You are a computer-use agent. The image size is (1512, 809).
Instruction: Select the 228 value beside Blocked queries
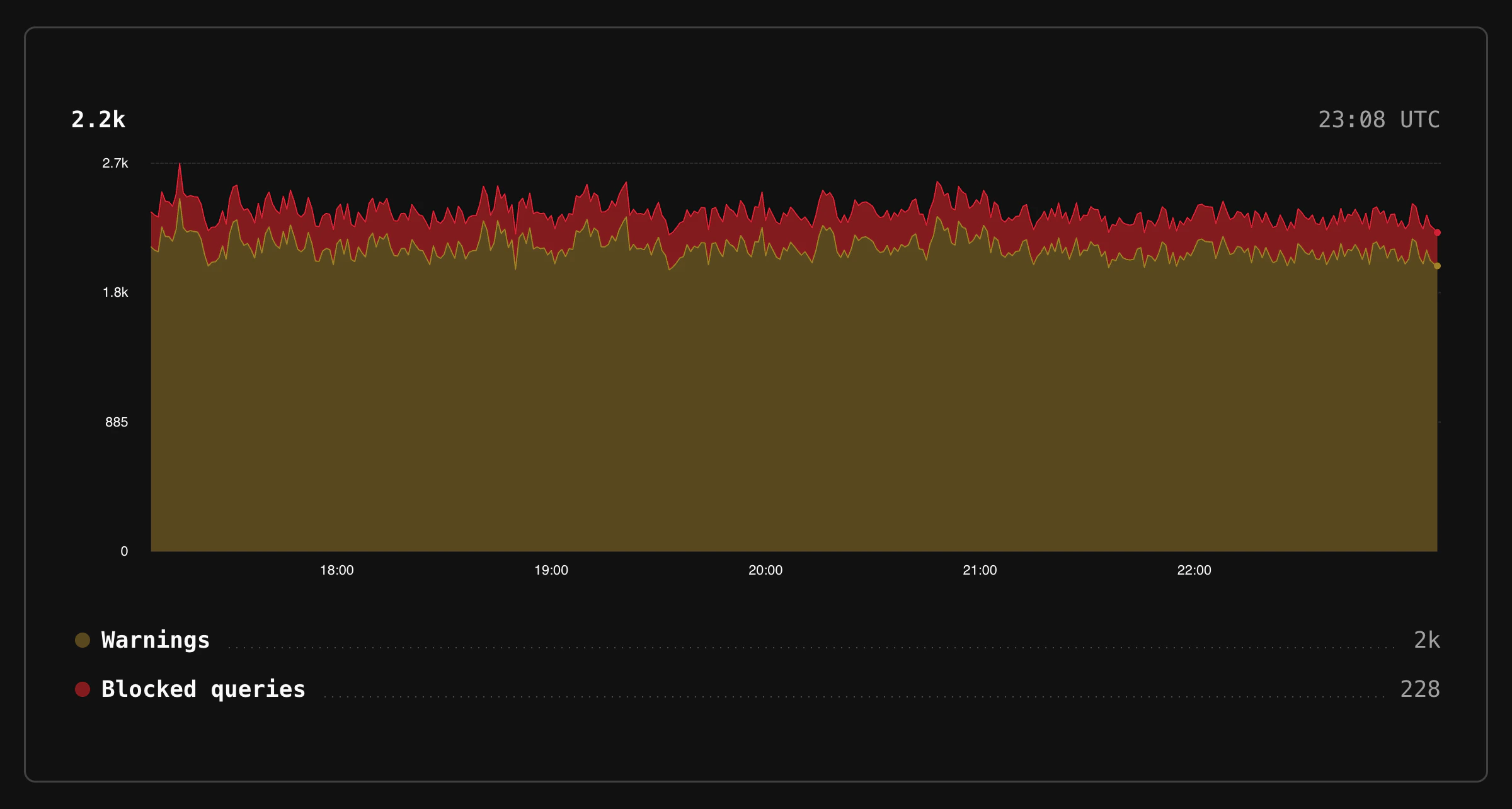pyautogui.click(x=1419, y=688)
